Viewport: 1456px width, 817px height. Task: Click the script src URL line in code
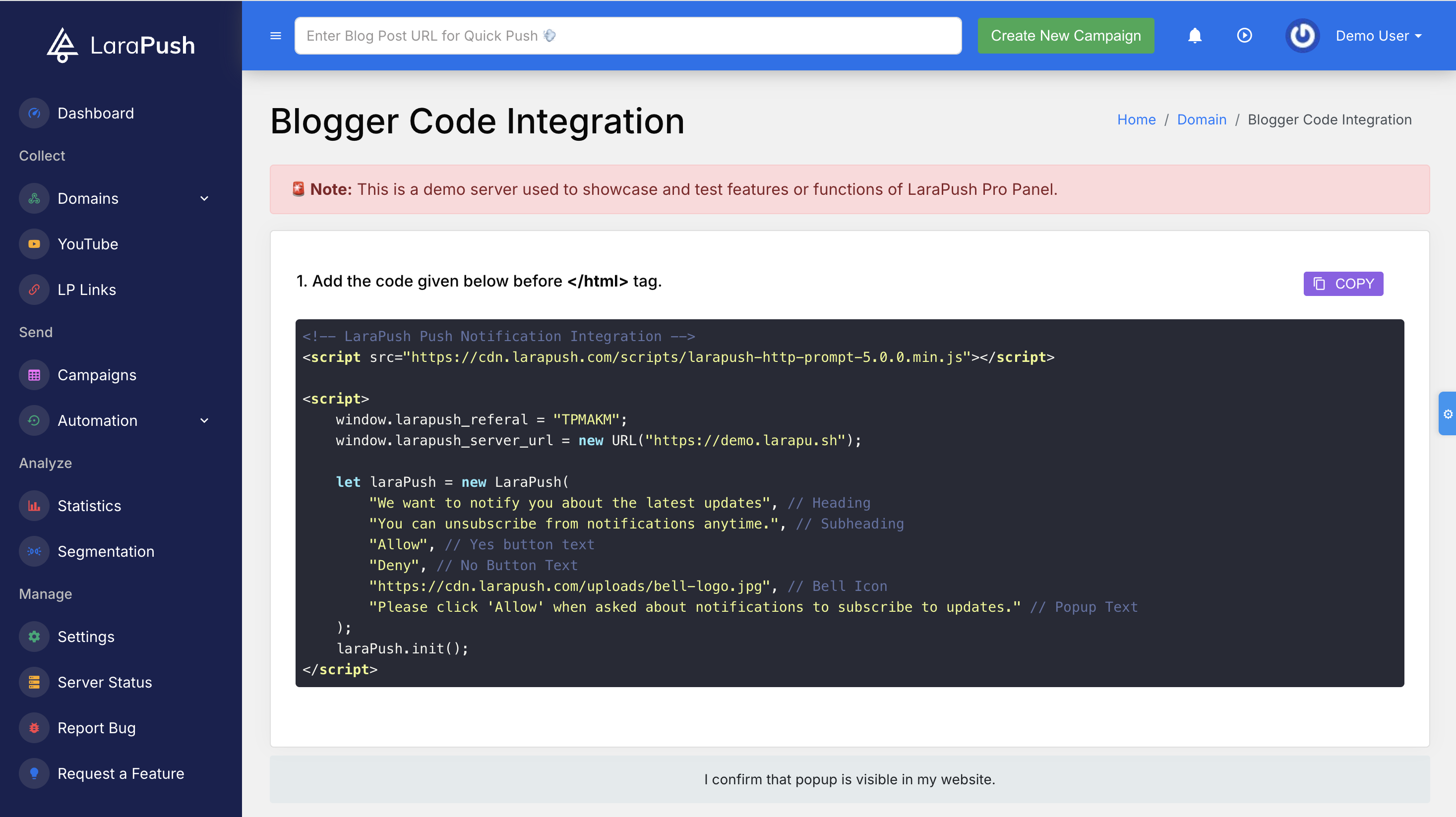click(678, 357)
